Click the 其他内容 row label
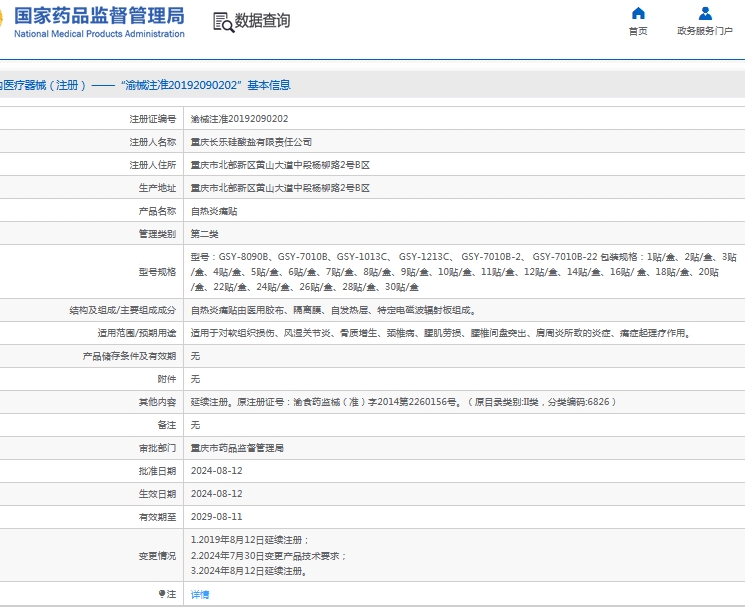 pyautogui.click(x=157, y=402)
